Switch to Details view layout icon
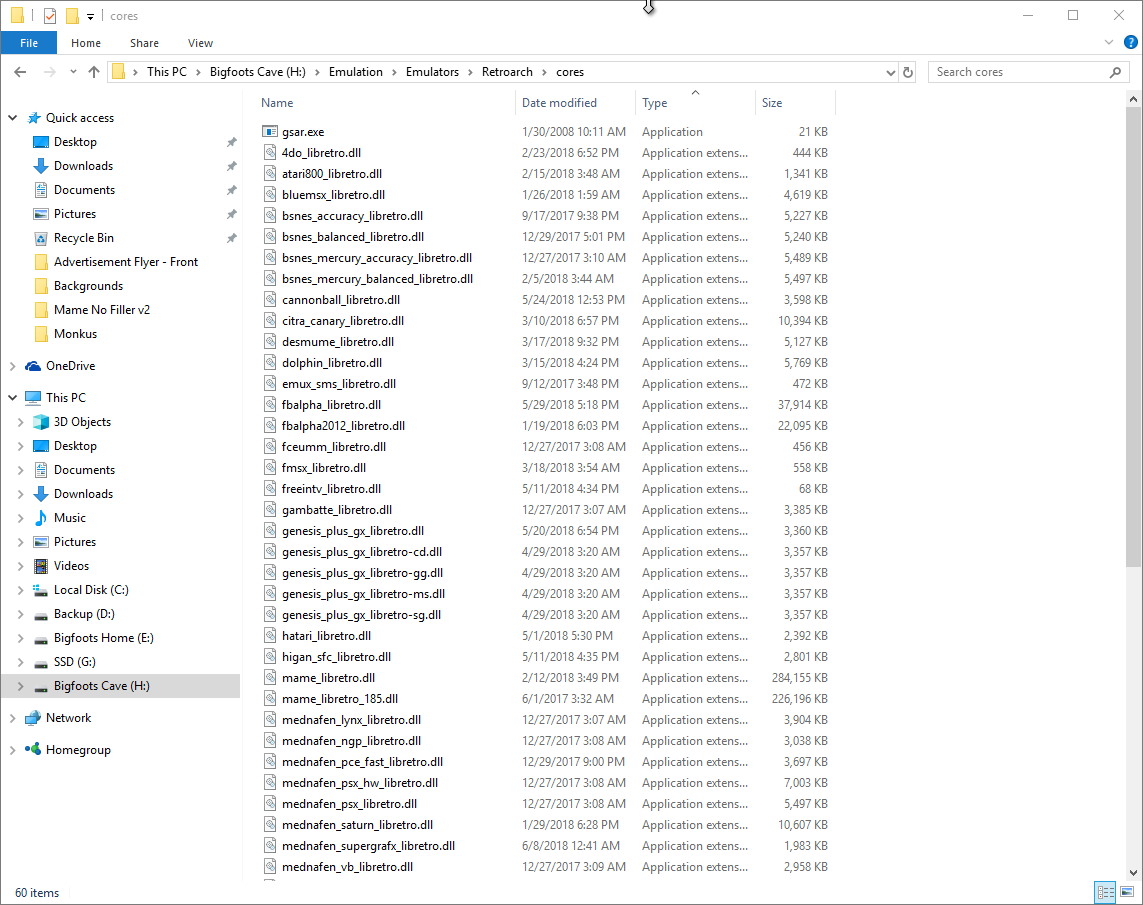 tap(1105, 892)
